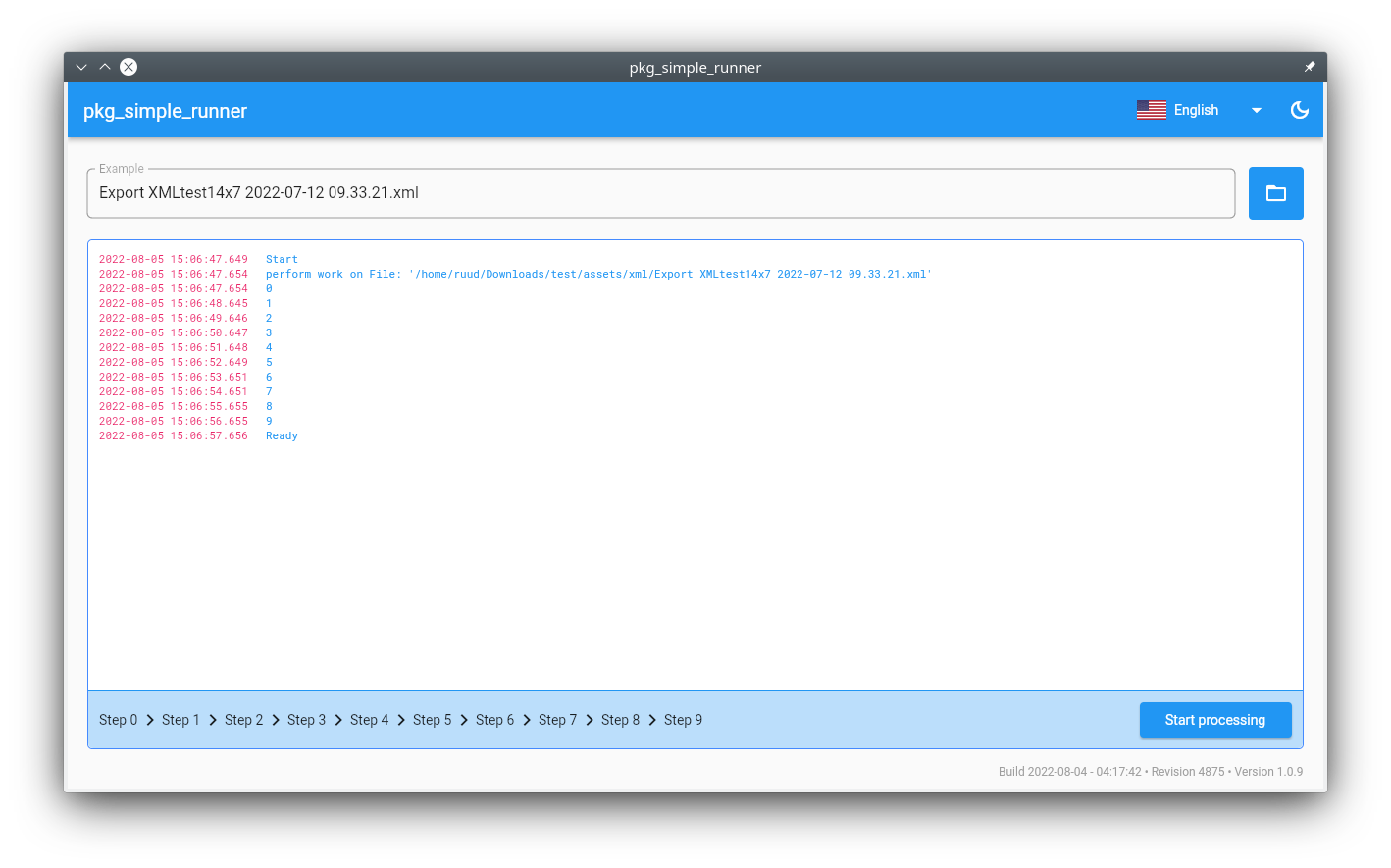Click the chevron between Step 8 and Step 9

[652, 720]
